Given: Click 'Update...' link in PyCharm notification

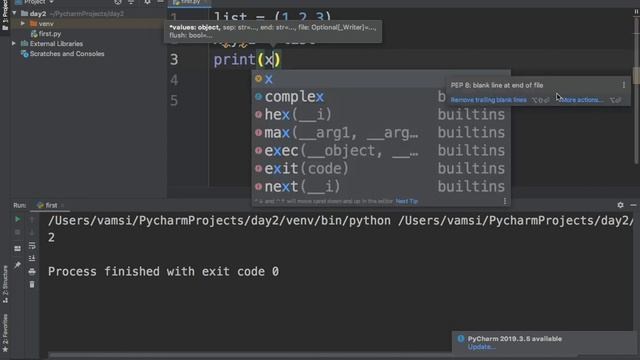Looking at the screenshot, I should click(481, 347).
